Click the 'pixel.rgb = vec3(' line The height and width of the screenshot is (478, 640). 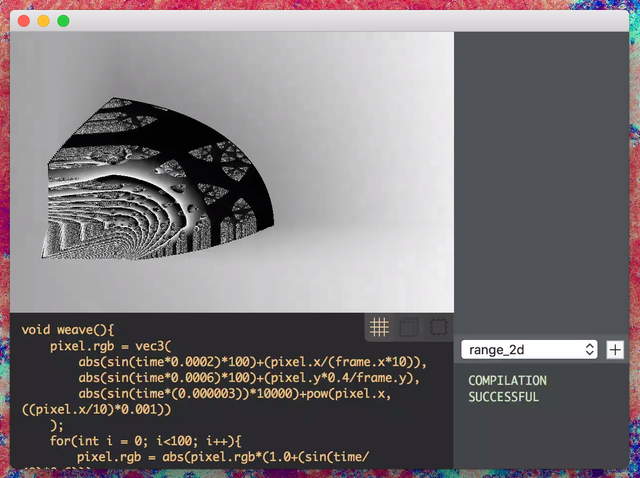click(x=110, y=346)
